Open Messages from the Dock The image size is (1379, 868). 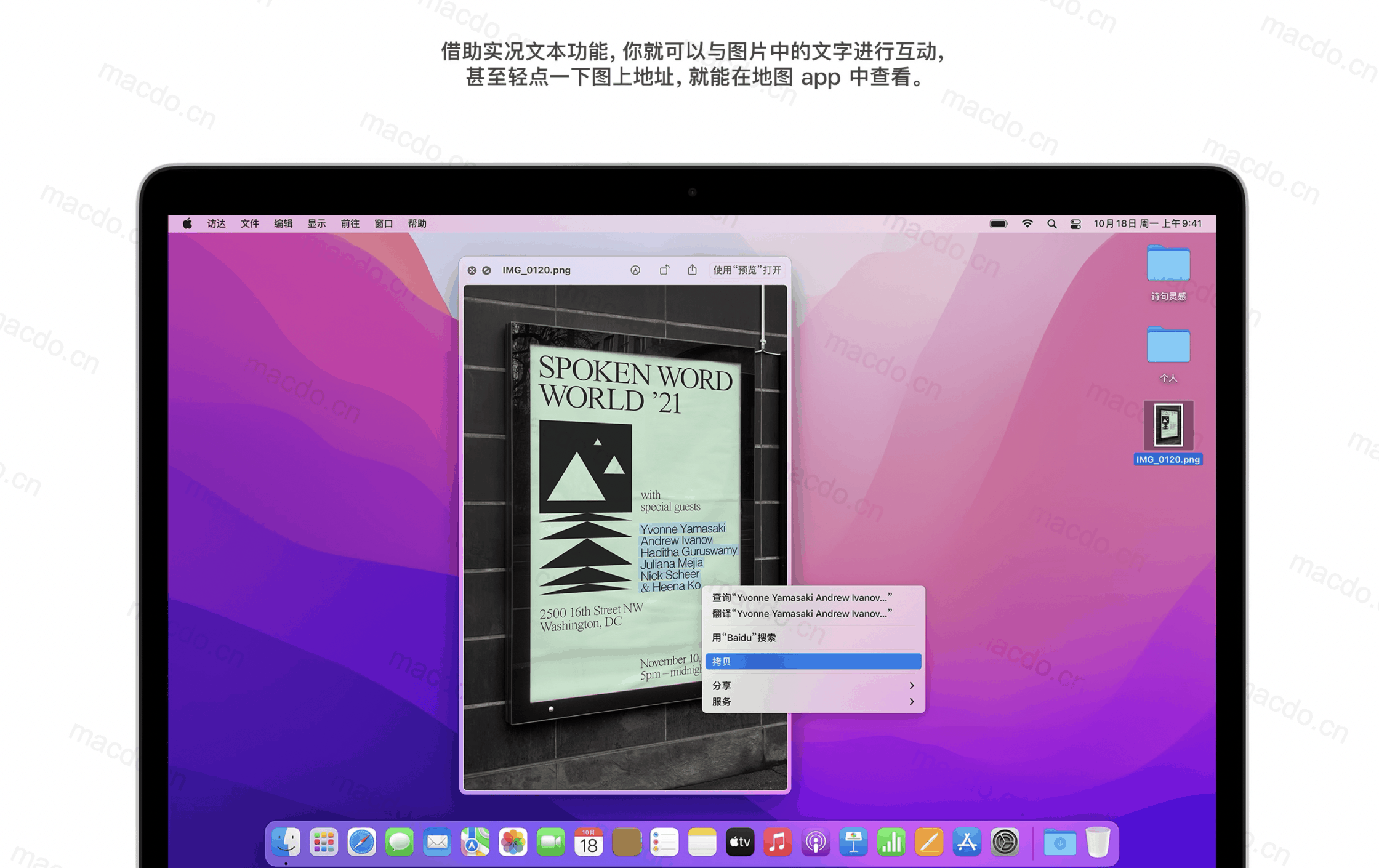pos(400,842)
